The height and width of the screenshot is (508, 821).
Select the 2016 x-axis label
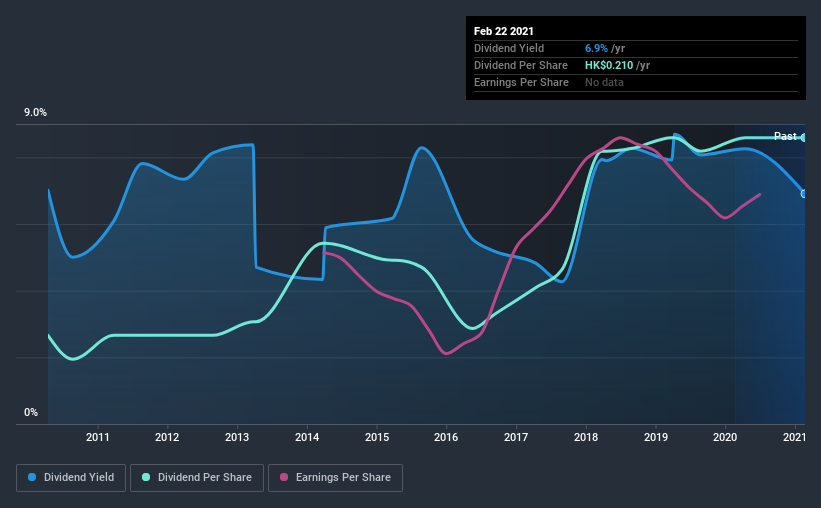(446, 437)
